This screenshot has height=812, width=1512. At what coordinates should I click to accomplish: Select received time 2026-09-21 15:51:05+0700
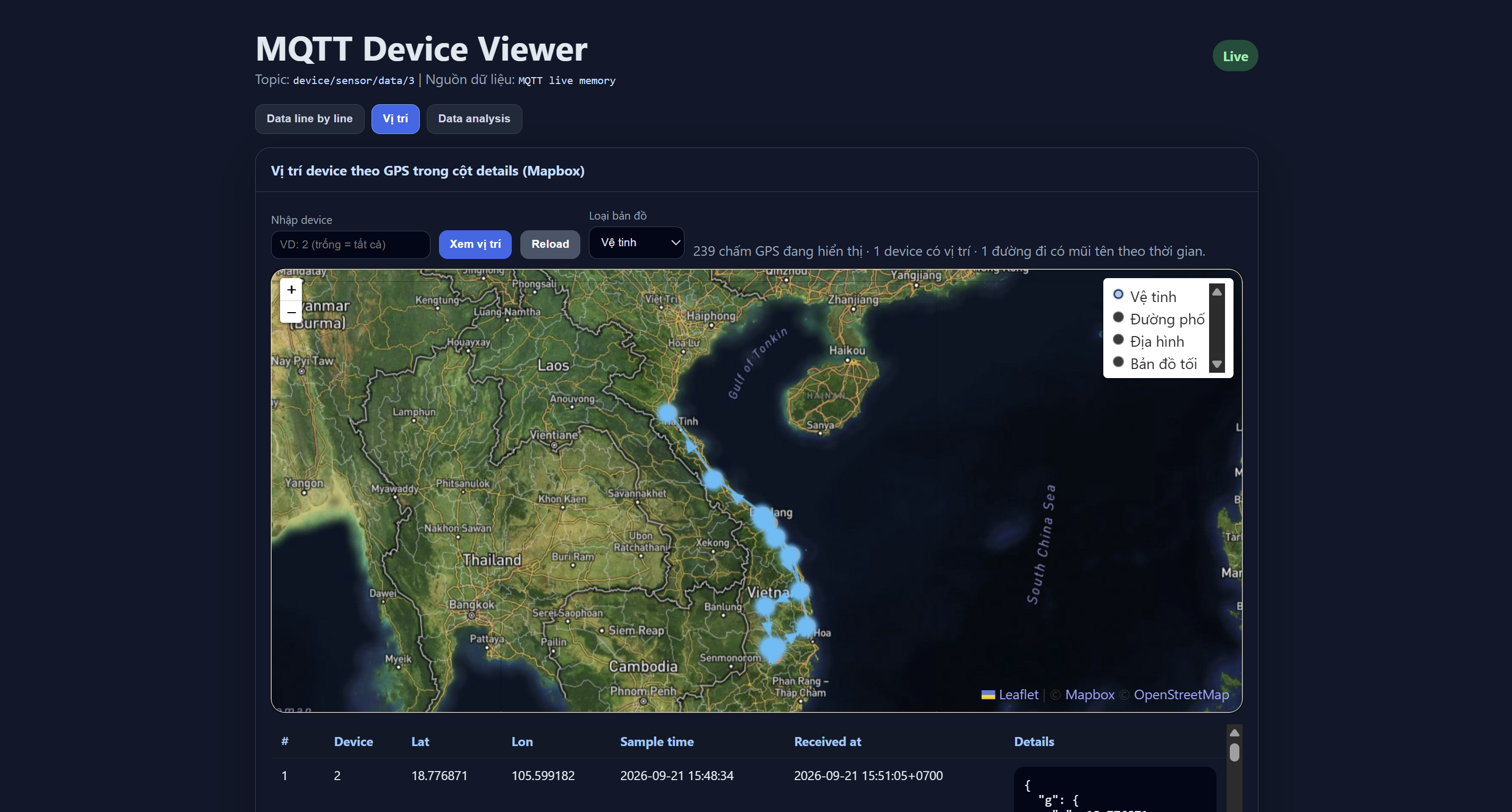click(x=868, y=776)
